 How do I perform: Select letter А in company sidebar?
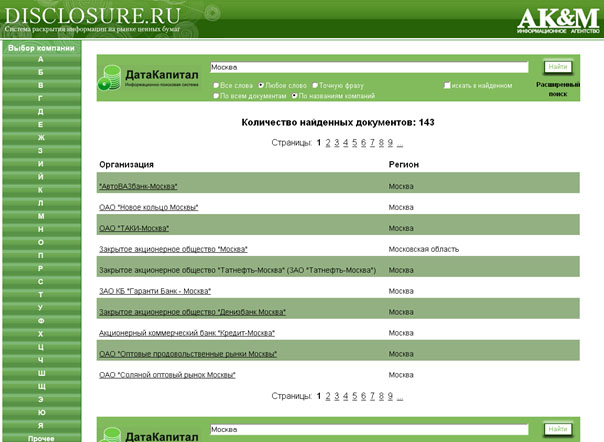click(x=41, y=59)
